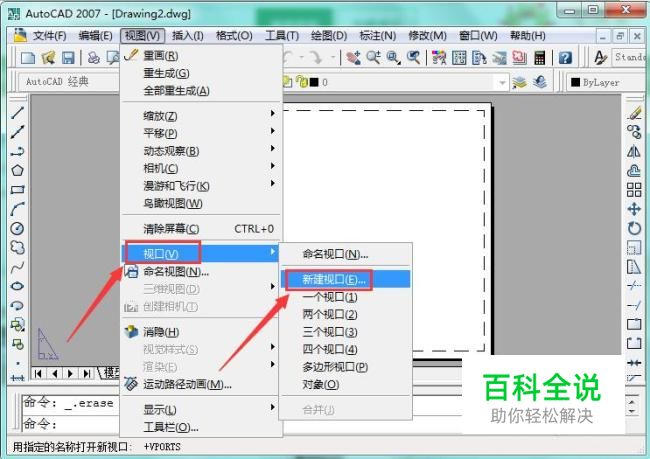This screenshot has height=459, width=650.
Task: Click the Zoom previous icon
Action: (413, 58)
